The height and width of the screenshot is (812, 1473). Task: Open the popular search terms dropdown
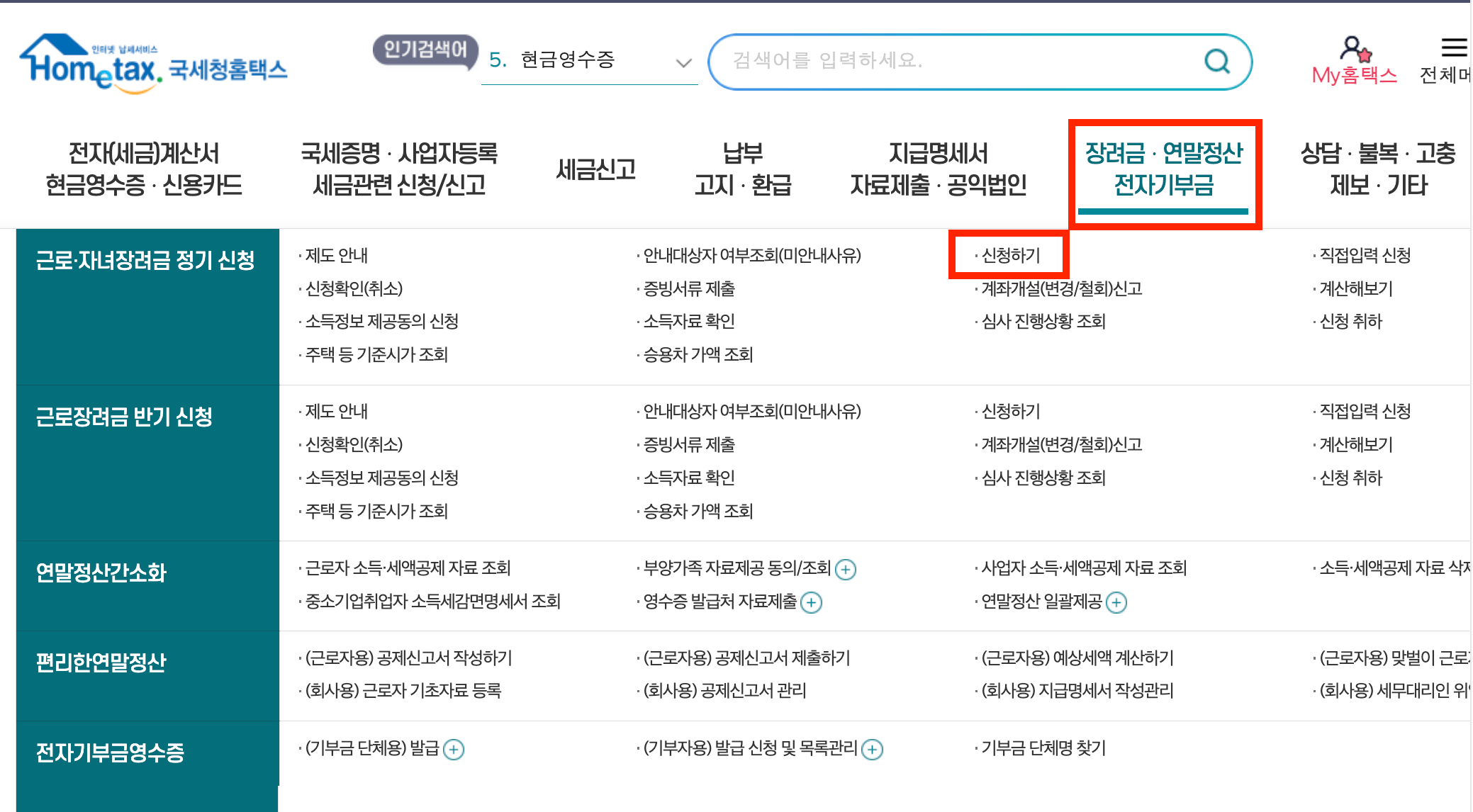tap(683, 63)
